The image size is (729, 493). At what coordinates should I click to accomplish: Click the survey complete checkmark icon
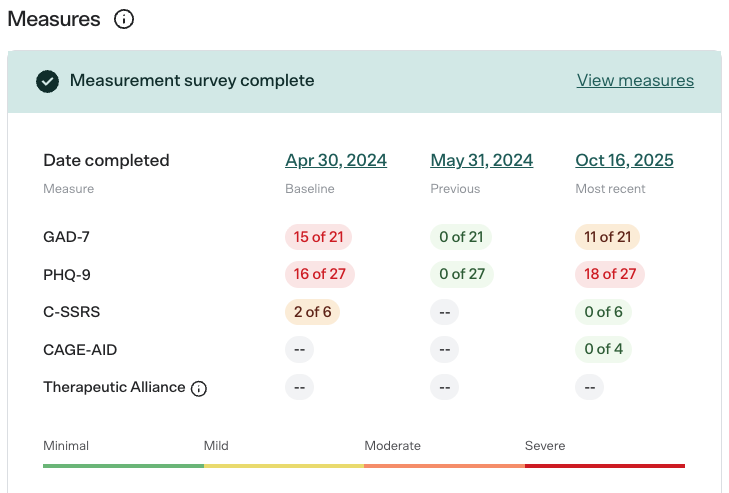(47, 81)
